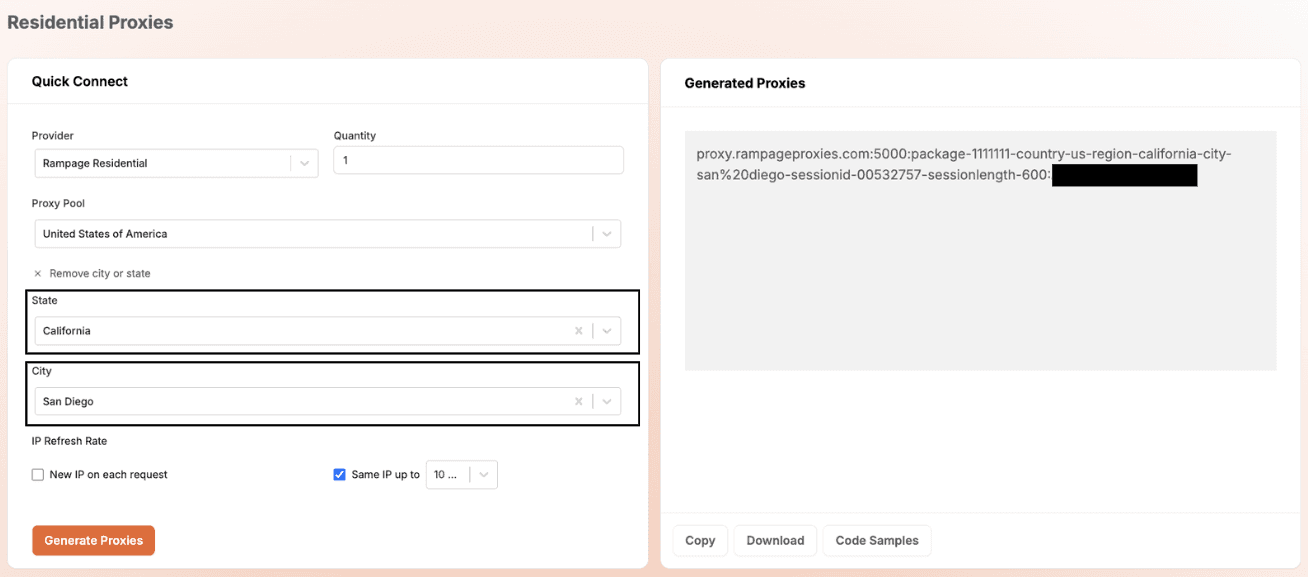Viewport: 1308px width, 577px height.
Task: Download the generated proxy list
Action: click(775, 541)
